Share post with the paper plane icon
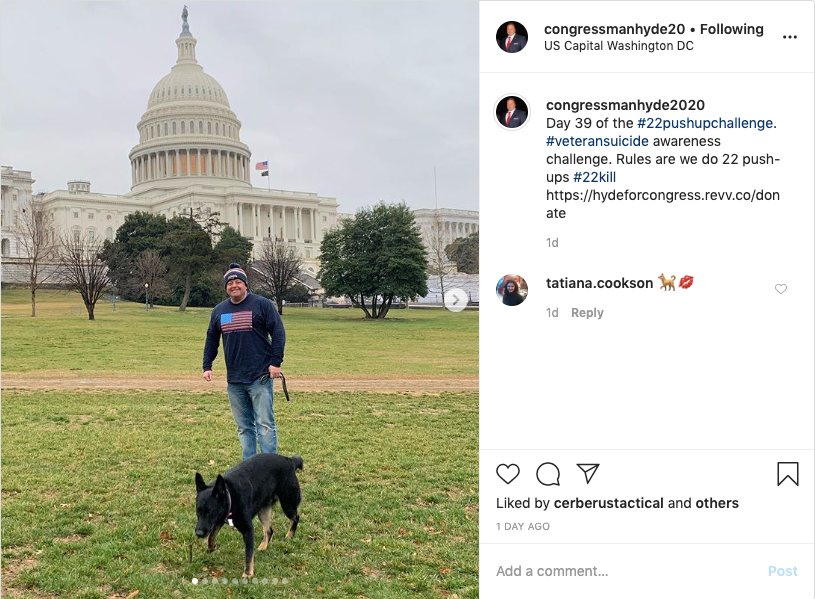The height and width of the screenshot is (599, 815). [588, 473]
